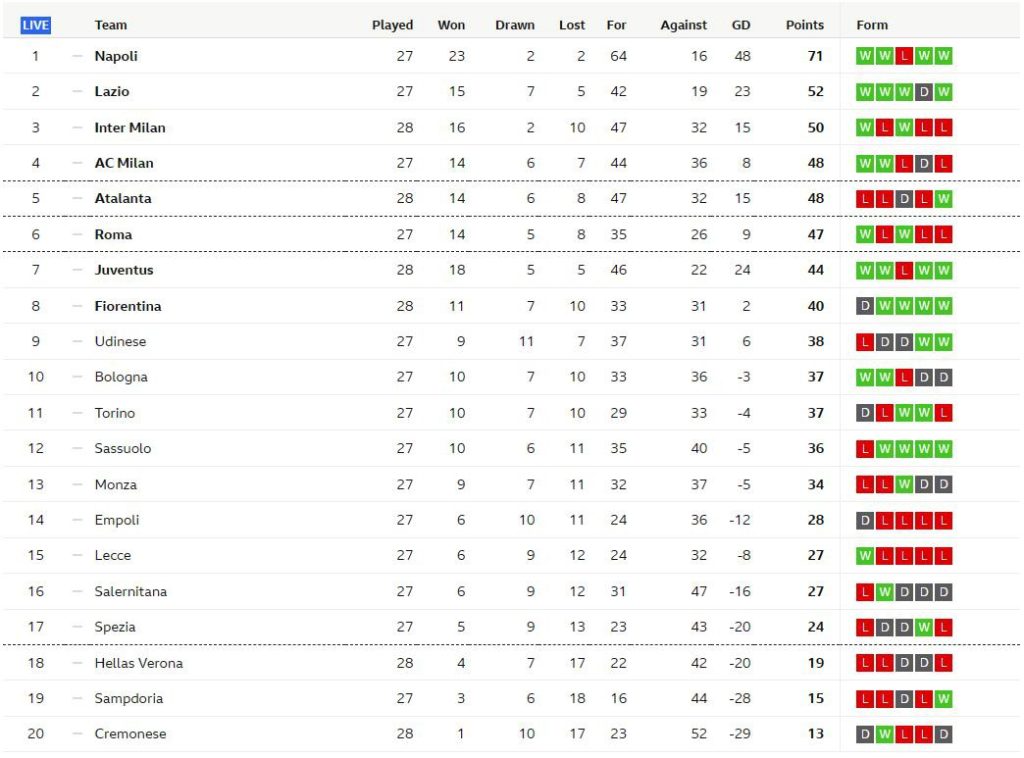Open the Juventus team link
The height and width of the screenshot is (758, 1024).
pos(122,270)
